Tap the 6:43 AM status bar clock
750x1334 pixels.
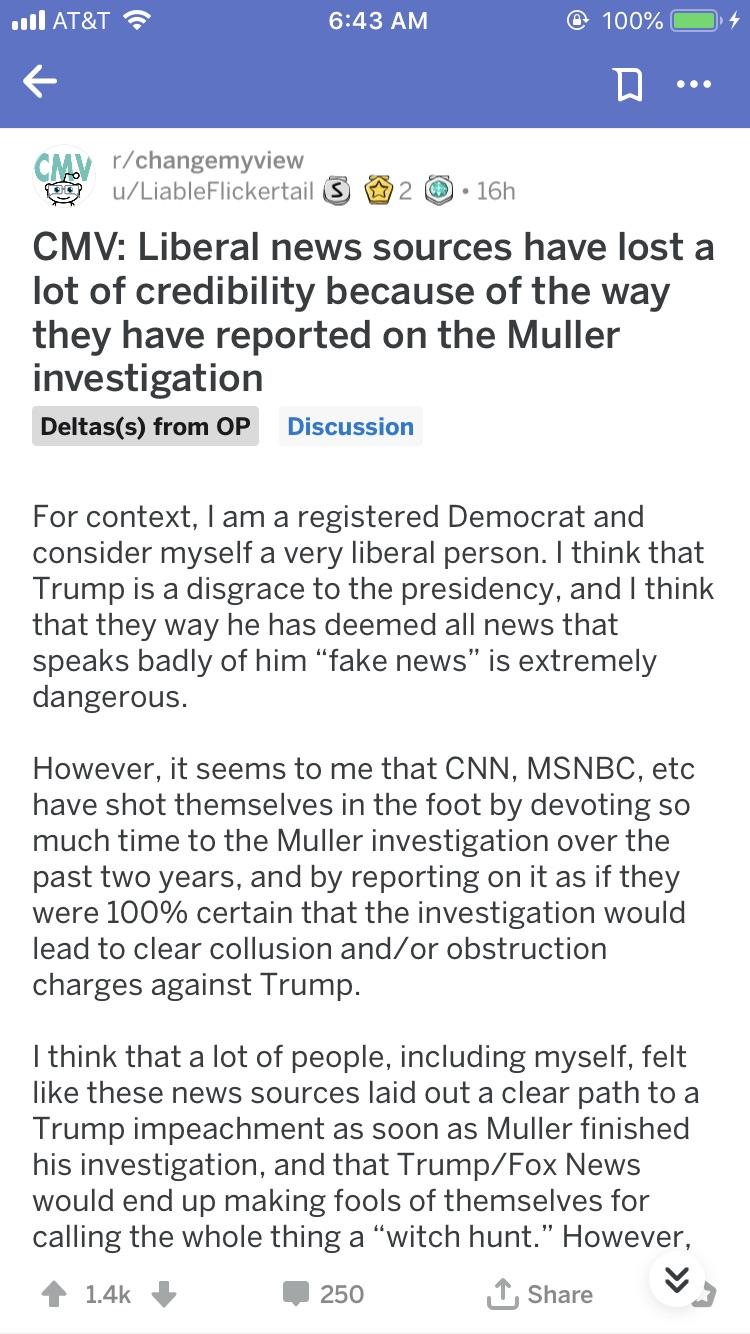point(377,21)
